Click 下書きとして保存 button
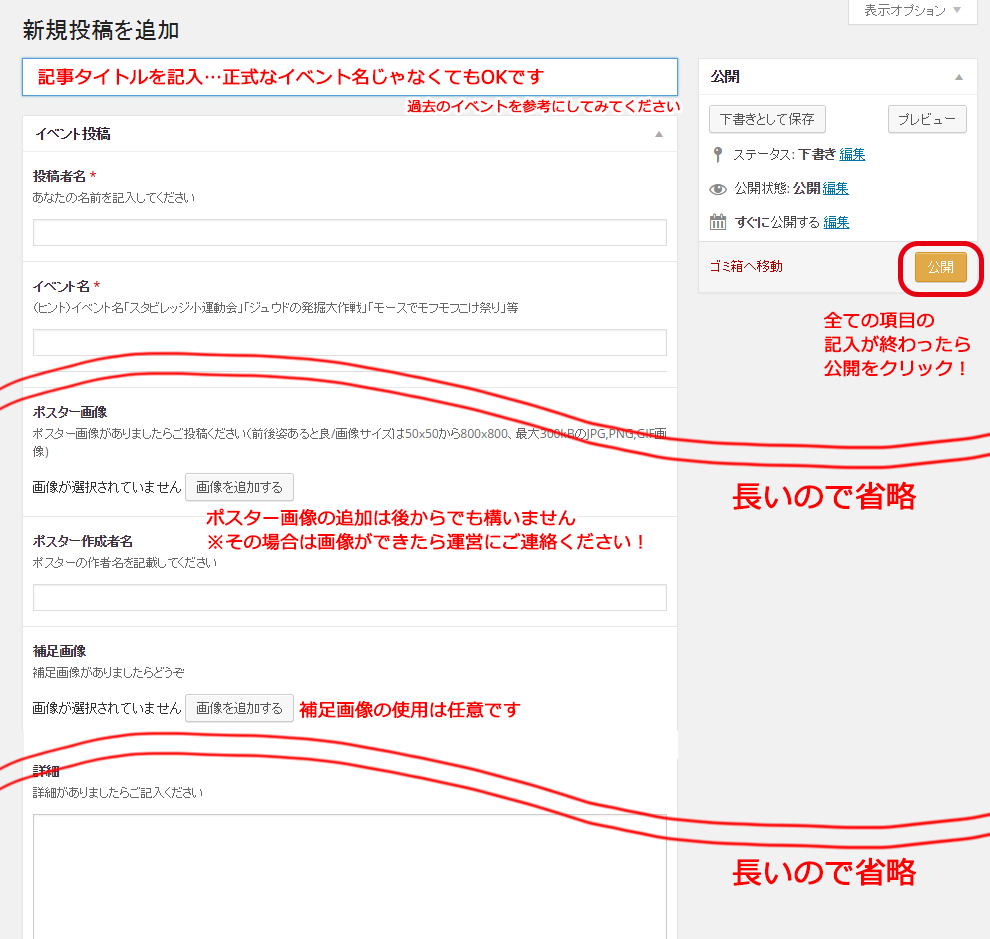990x939 pixels. pos(767,119)
